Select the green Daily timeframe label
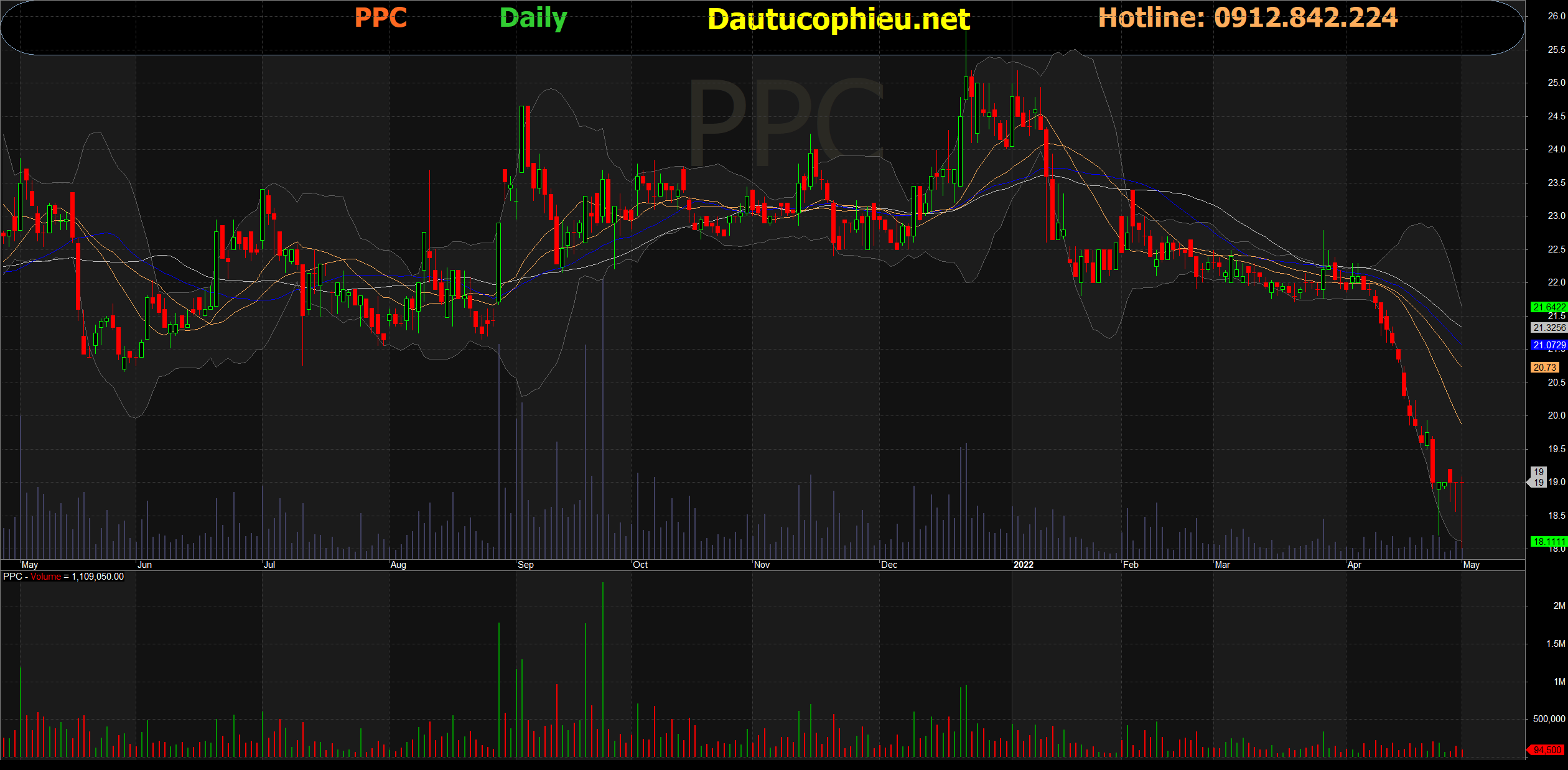 pos(533,18)
